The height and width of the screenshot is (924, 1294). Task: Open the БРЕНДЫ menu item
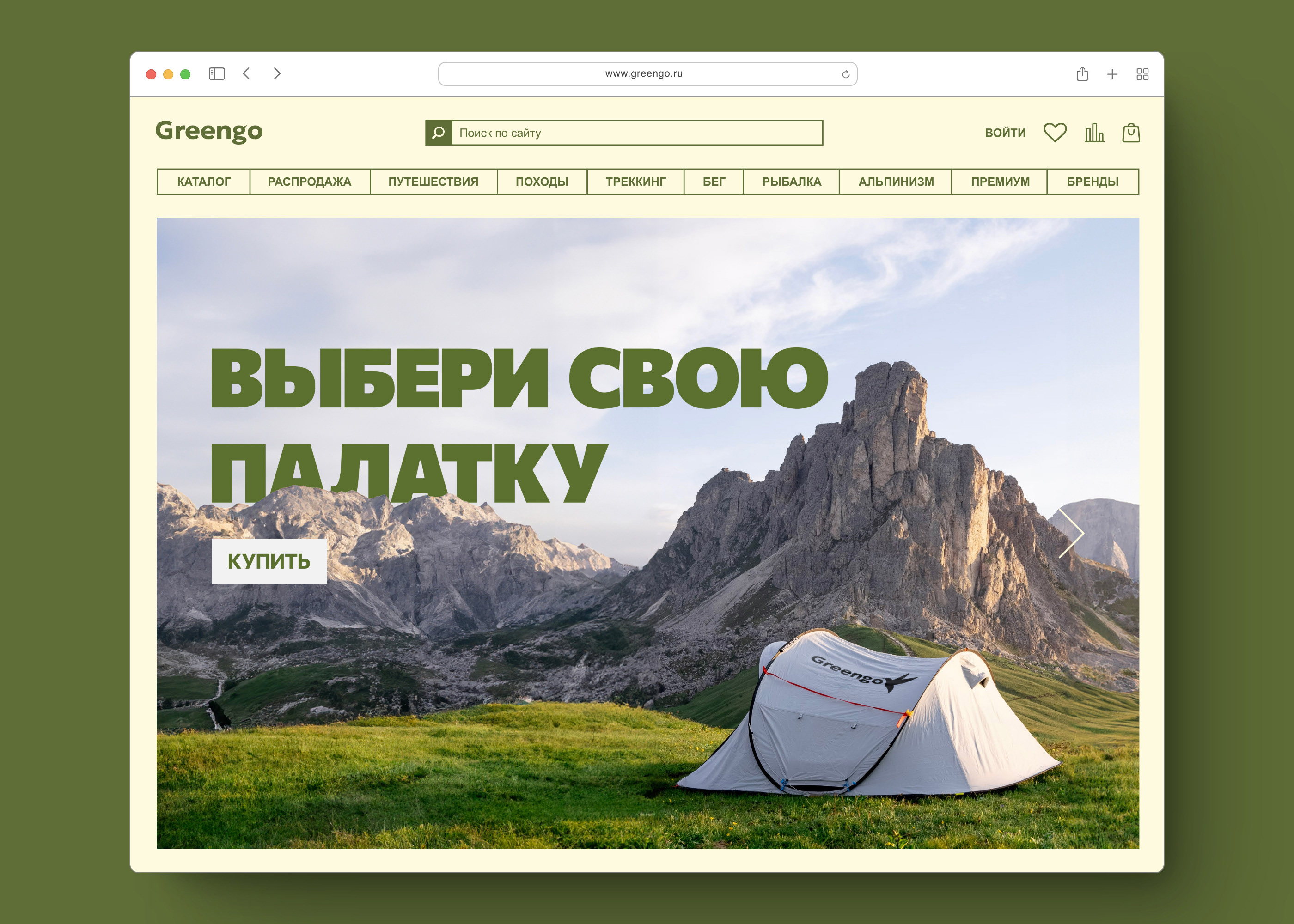[1092, 182]
